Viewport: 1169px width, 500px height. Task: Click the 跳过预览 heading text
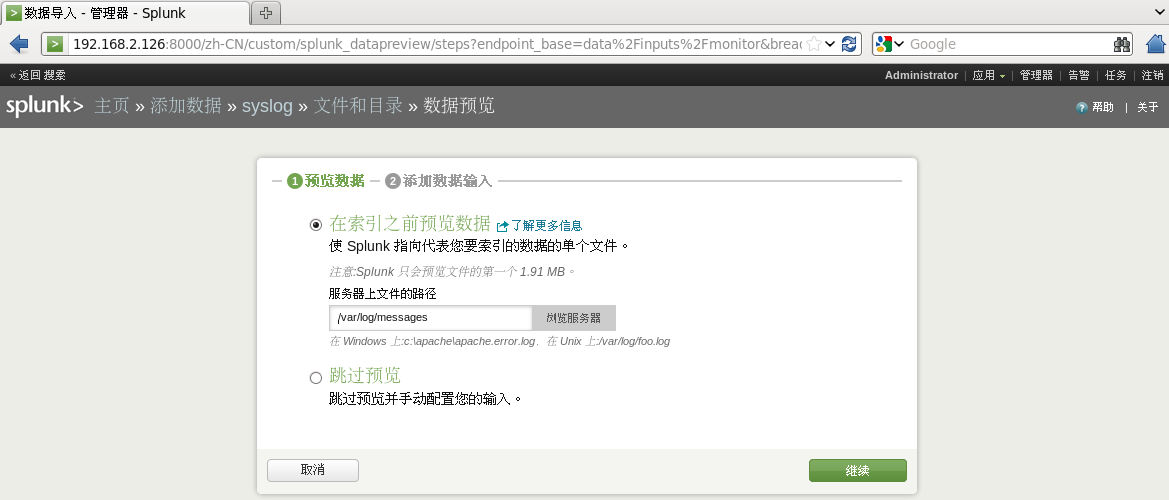365,375
